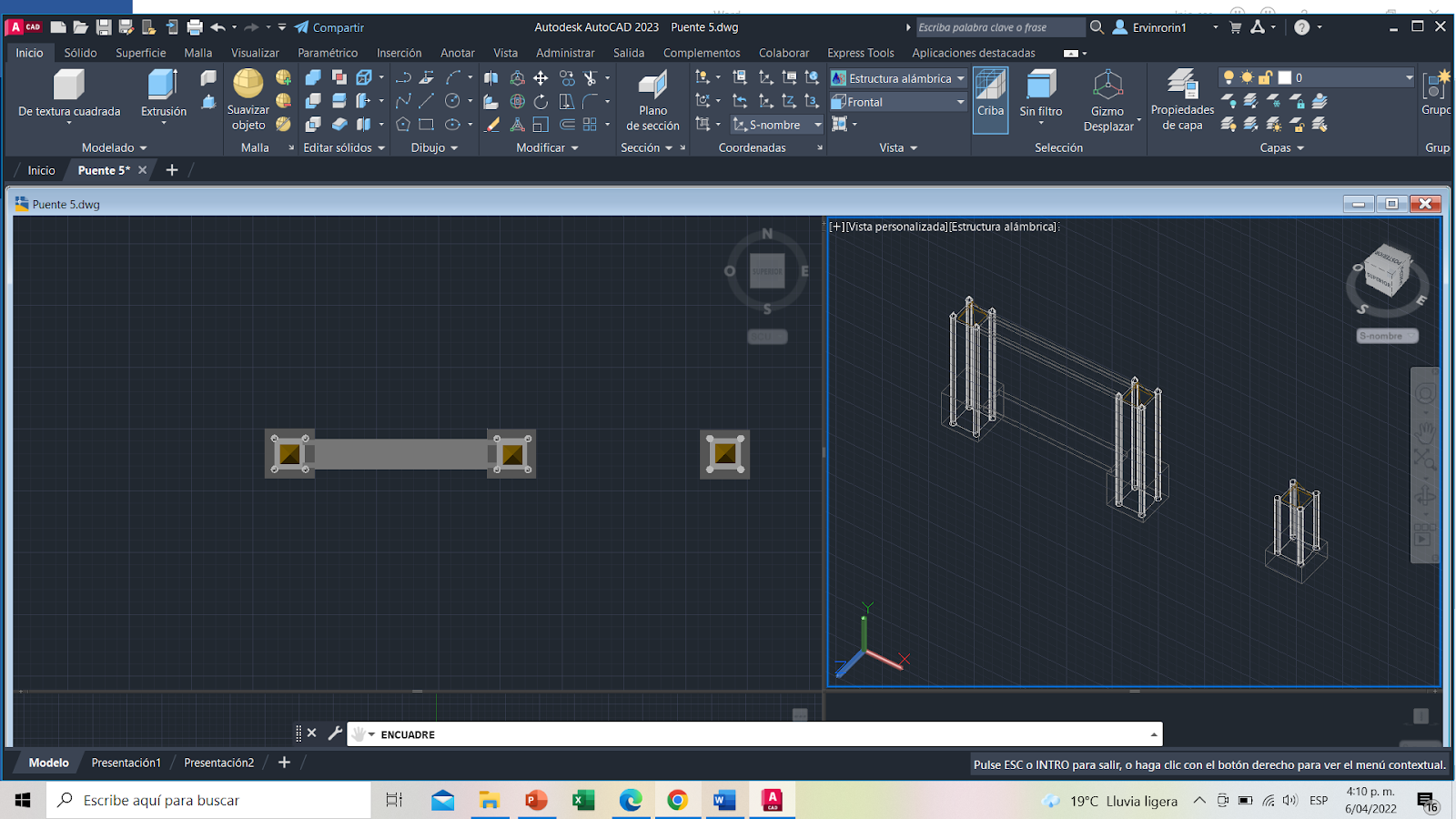The width and height of the screenshot is (1456, 819).
Task: Click the Undo arrow in quick access toolbar
Action: (217, 27)
